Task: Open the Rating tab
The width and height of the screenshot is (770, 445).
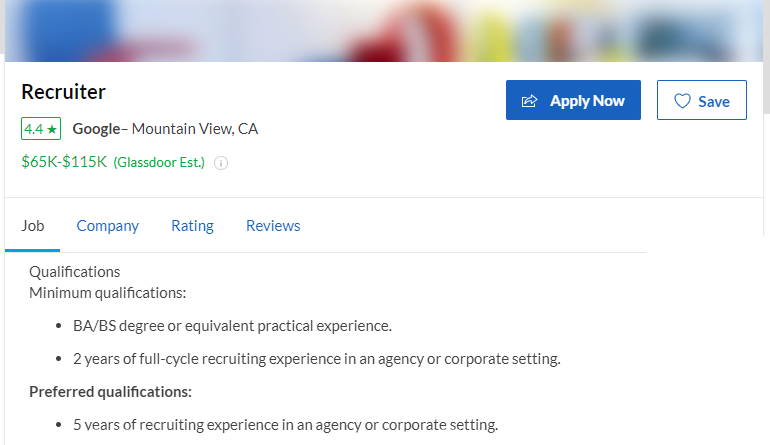Action: pos(192,226)
